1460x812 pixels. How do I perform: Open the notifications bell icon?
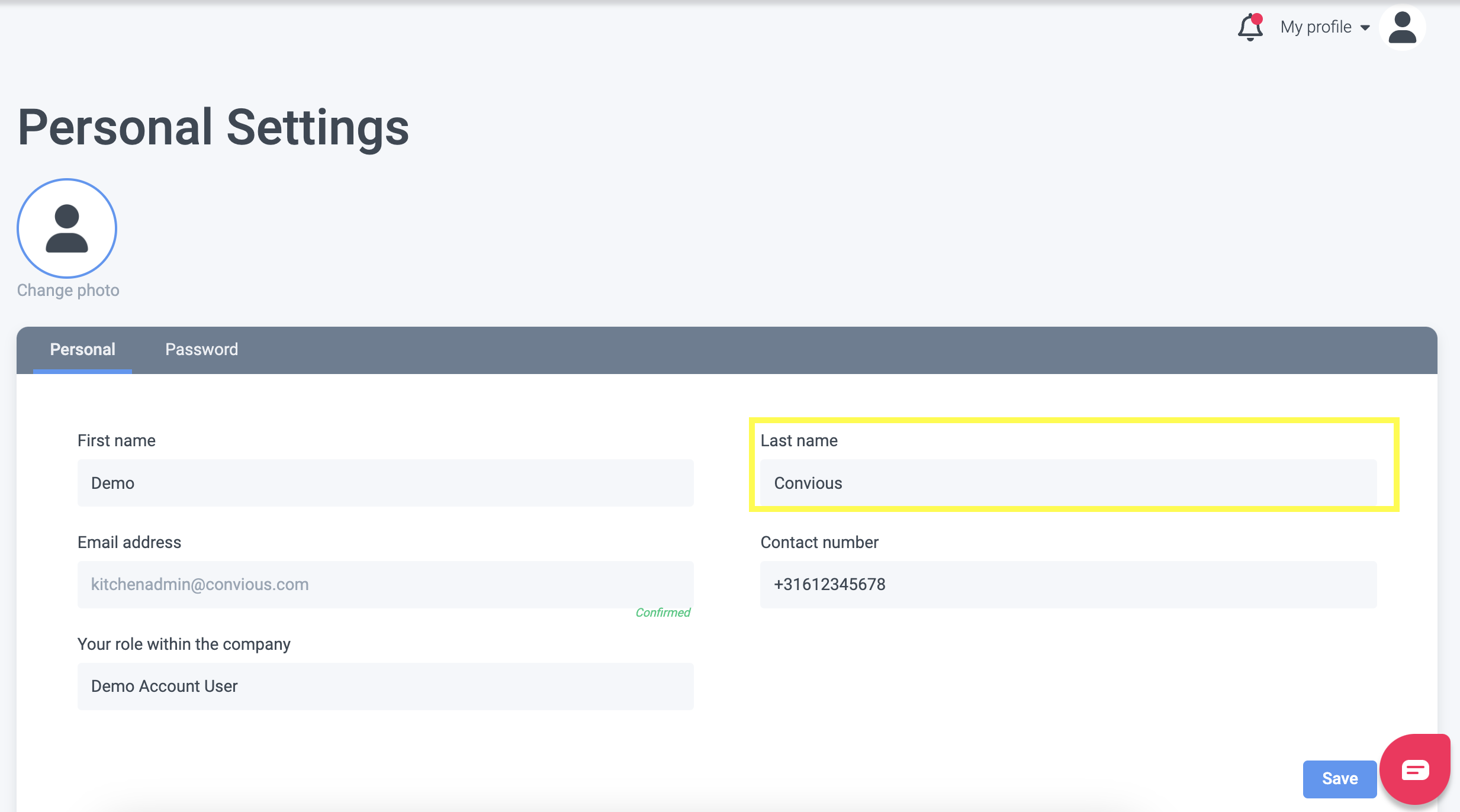(x=1249, y=28)
